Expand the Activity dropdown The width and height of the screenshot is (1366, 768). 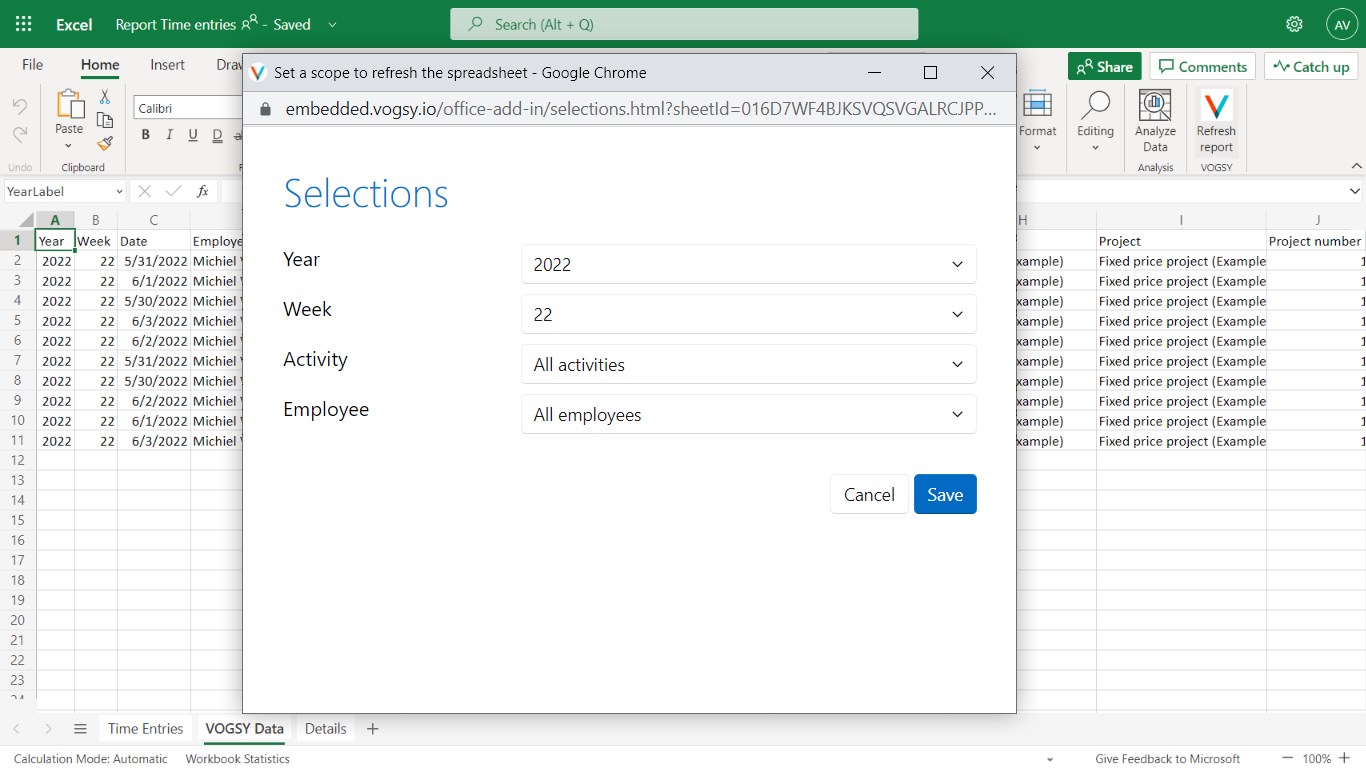click(748, 364)
